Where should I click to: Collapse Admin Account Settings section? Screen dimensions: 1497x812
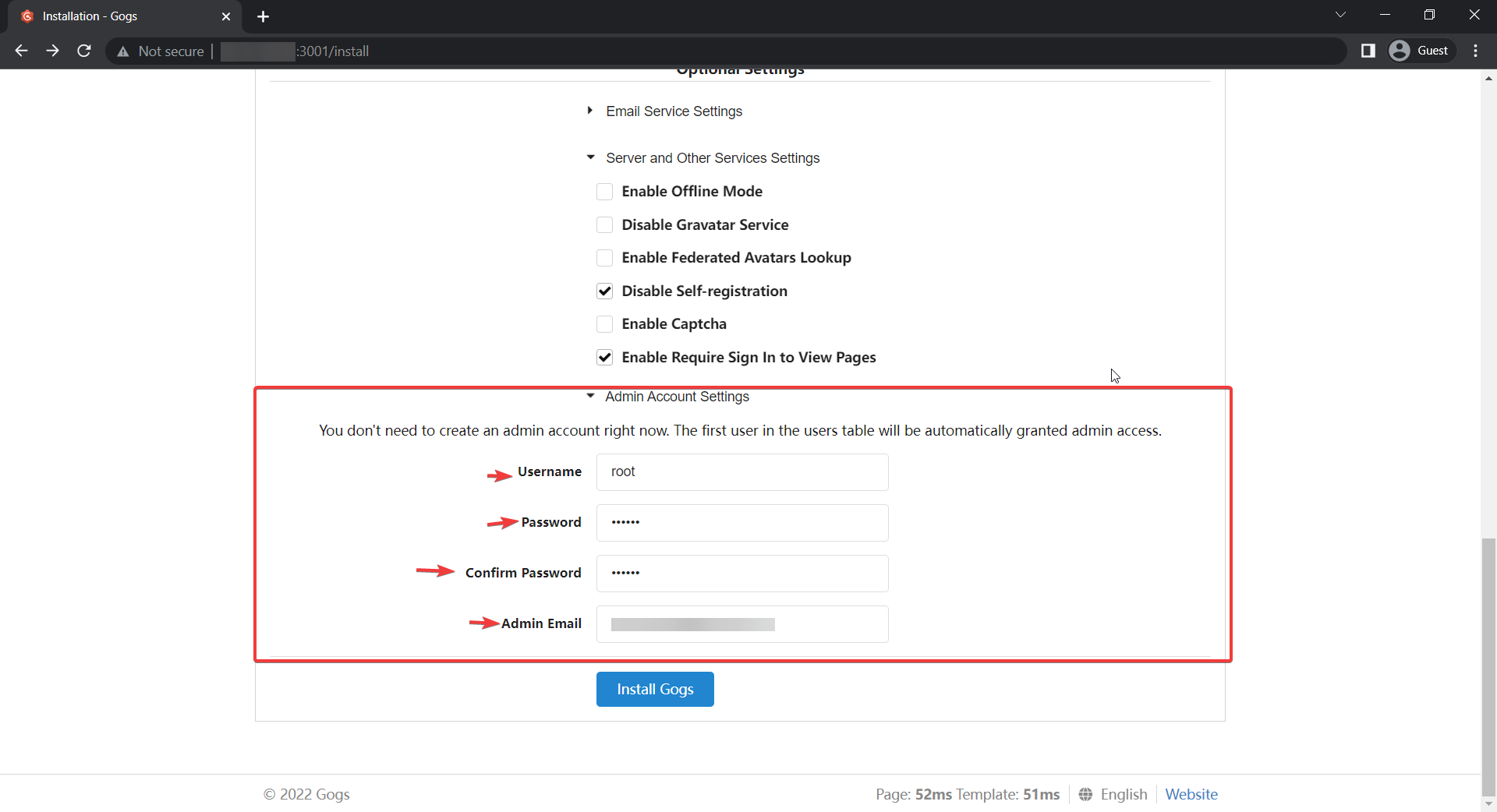pos(667,397)
